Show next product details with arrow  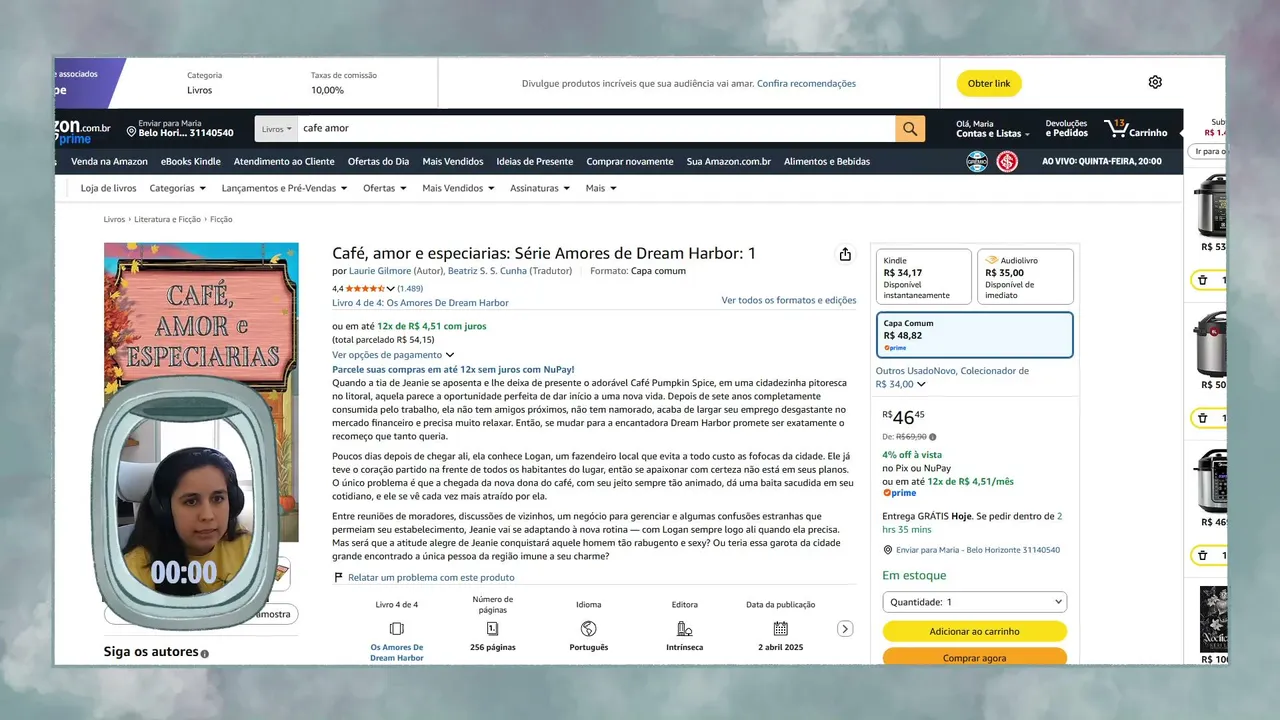pos(845,629)
